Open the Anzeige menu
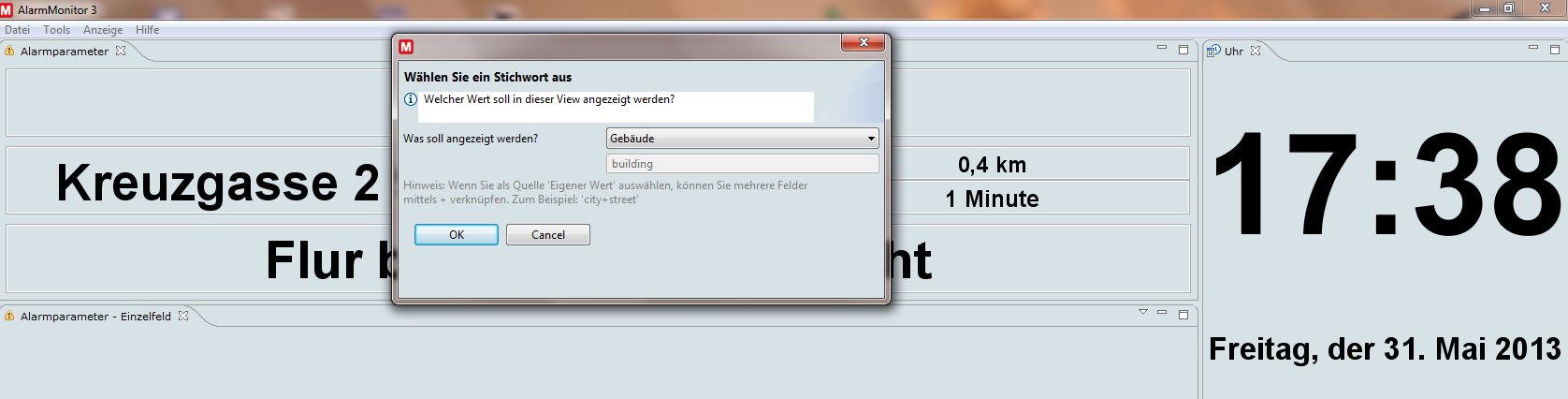Viewport: 1568px width, 399px height. click(103, 30)
